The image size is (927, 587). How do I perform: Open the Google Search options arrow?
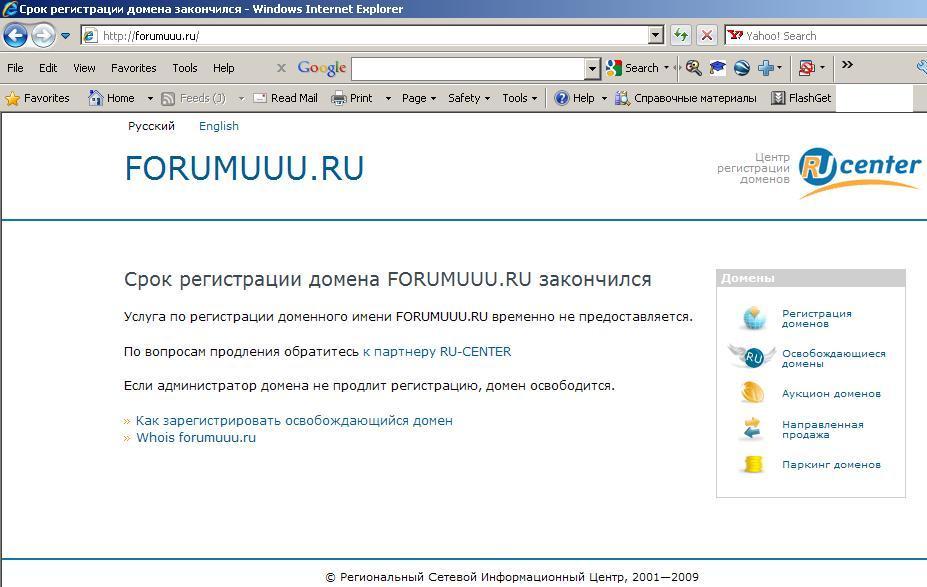(x=666, y=68)
